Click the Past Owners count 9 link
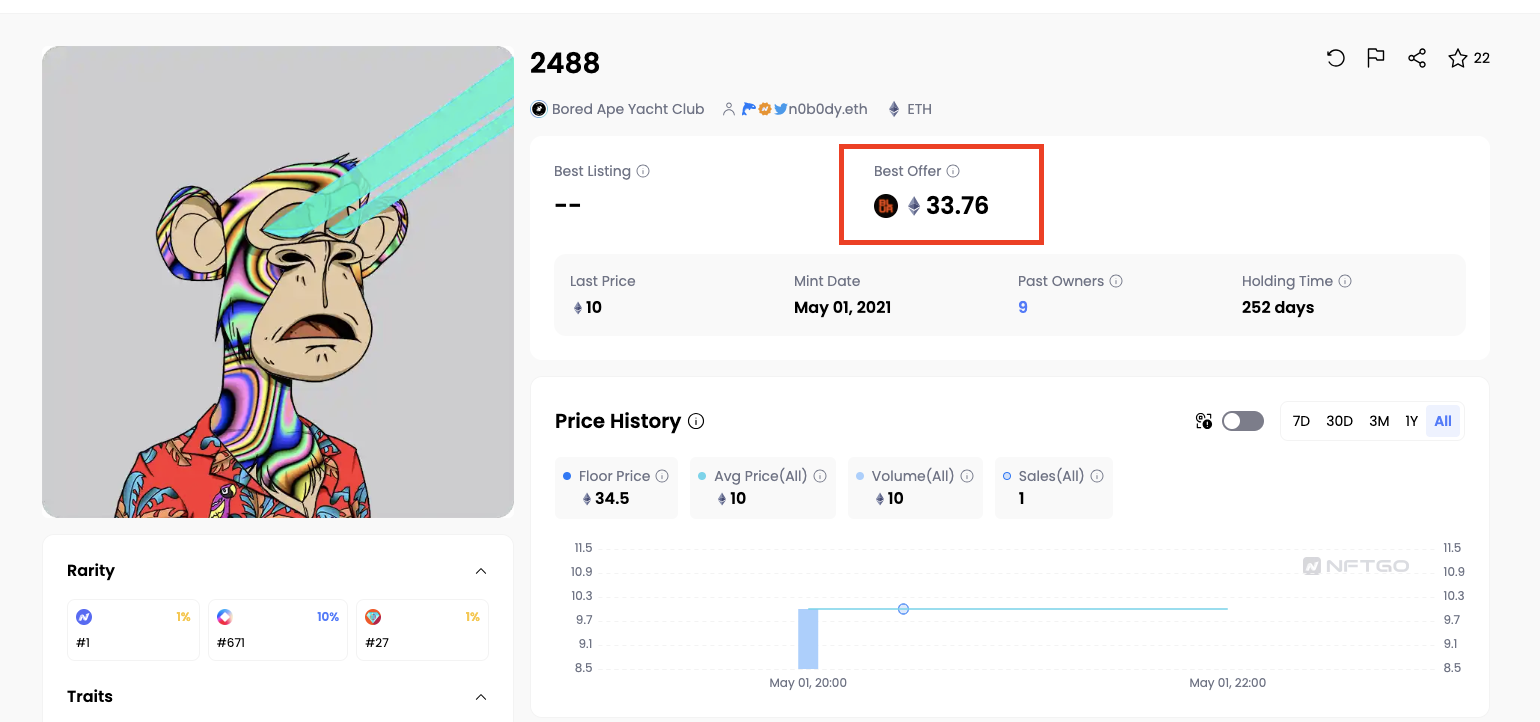This screenshot has height=722, width=1540. pos(1023,307)
